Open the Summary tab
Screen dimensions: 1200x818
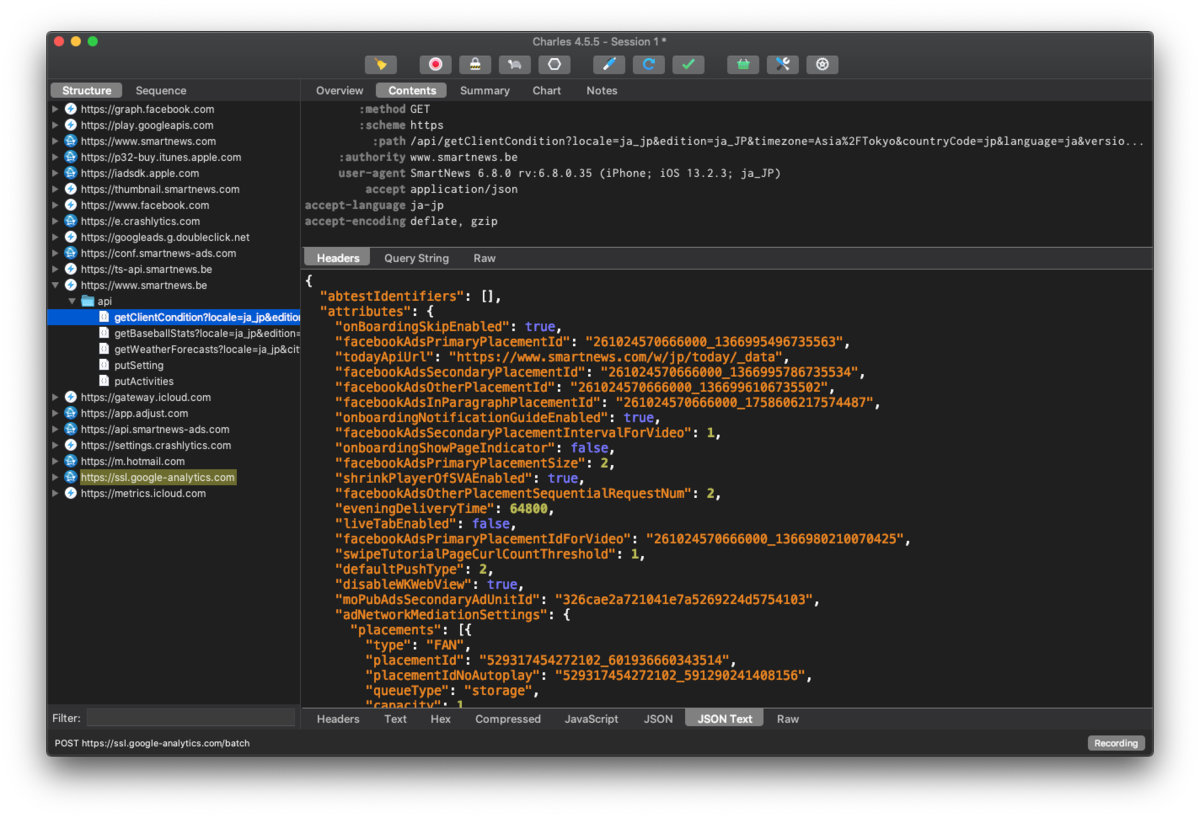(x=485, y=90)
